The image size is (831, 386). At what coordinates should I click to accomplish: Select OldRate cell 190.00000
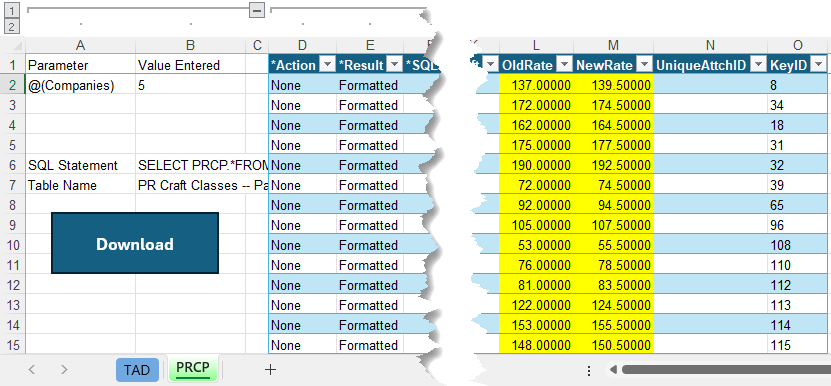click(x=536, y=165)
